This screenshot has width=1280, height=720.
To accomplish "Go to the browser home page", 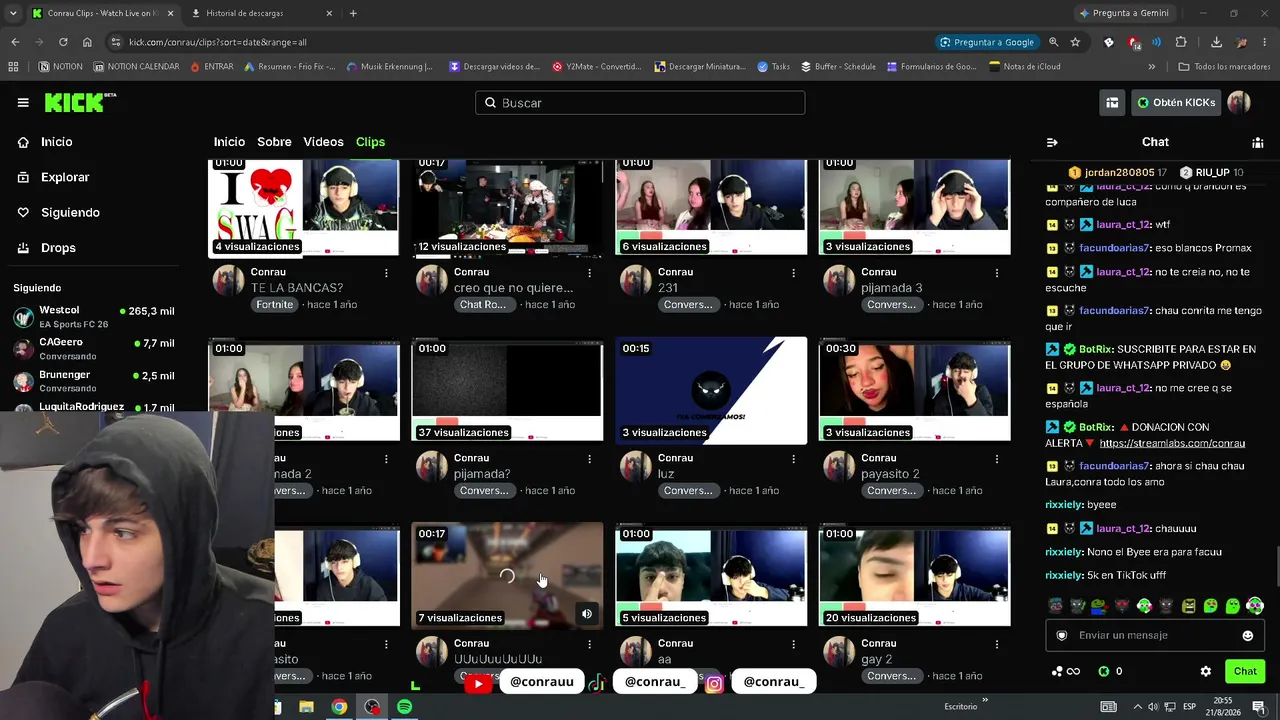I will (x=87, y=42).
